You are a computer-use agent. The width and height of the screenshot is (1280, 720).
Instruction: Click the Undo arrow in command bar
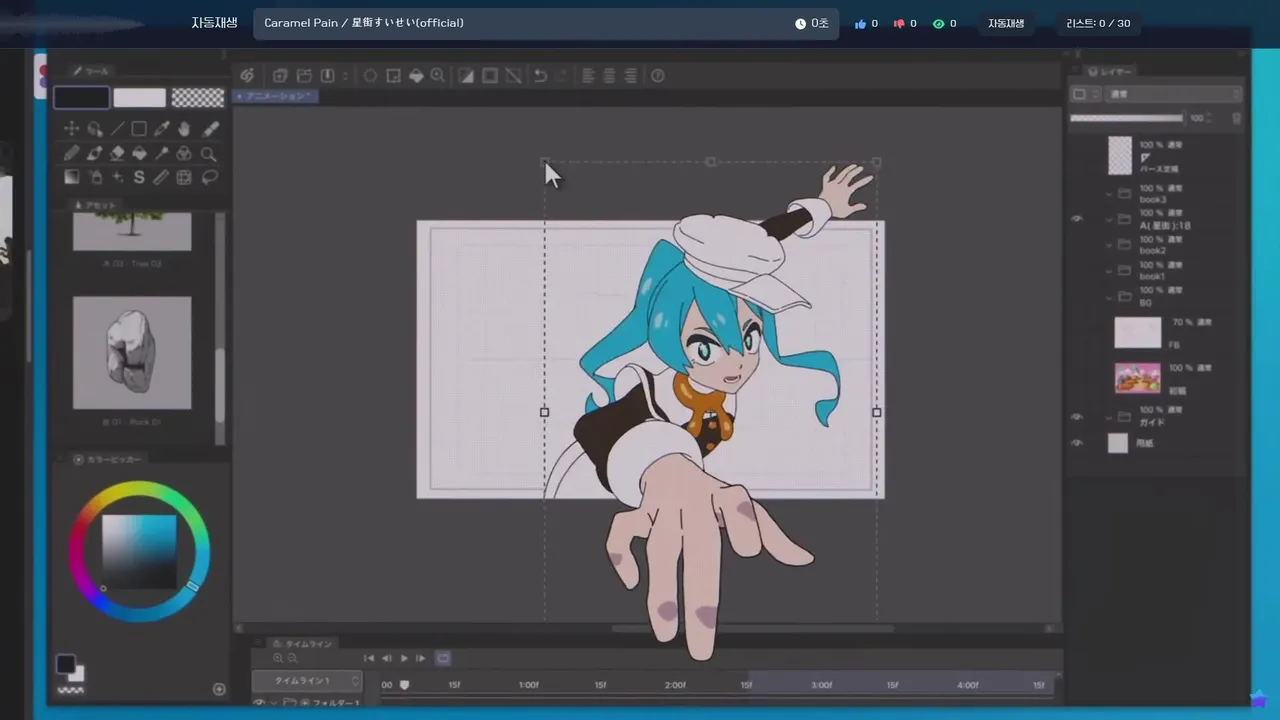[540, 76]
